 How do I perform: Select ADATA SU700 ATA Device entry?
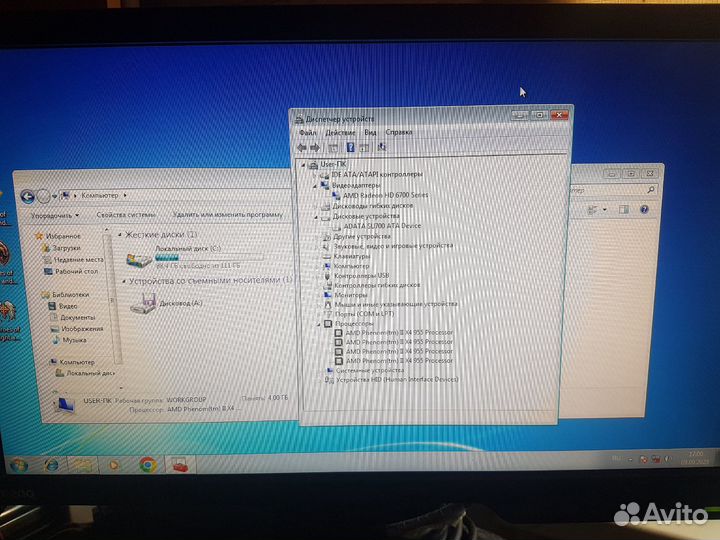(382, 226)
